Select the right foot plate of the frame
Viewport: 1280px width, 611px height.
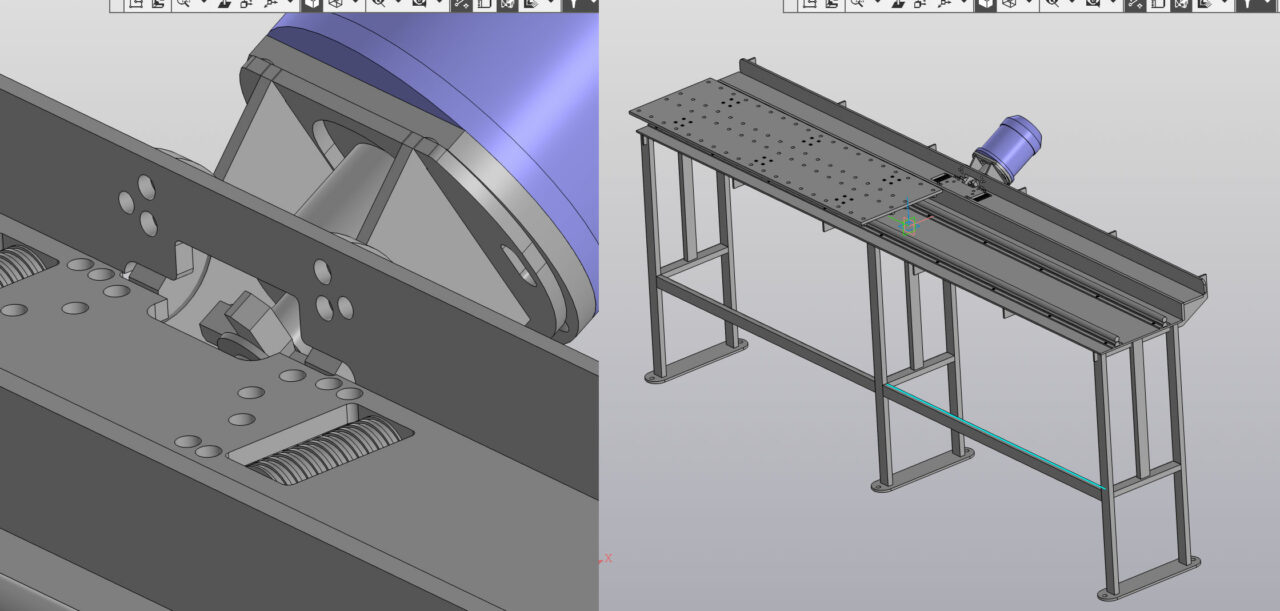click(1148, 578)
